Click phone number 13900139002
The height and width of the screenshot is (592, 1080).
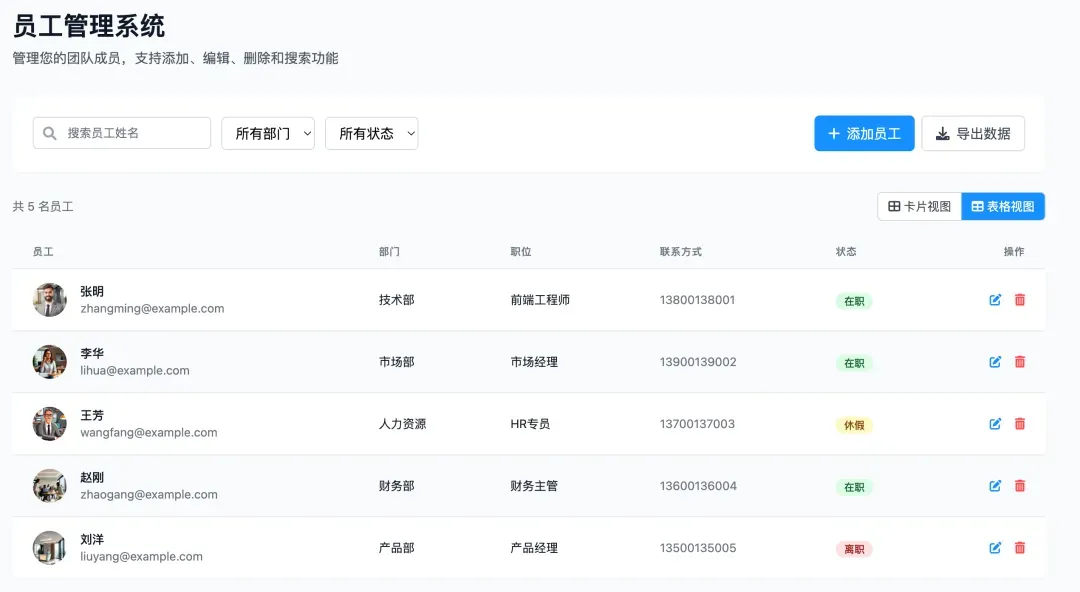(698, 362)
